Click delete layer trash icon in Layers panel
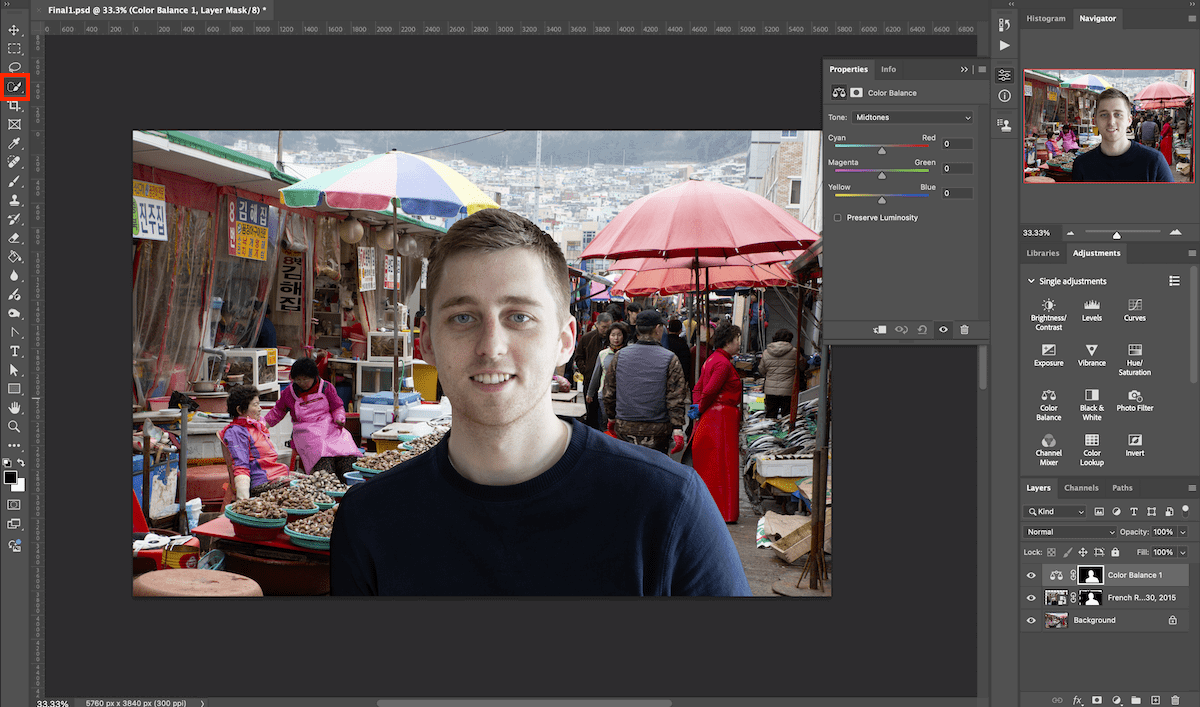1200x707 pixels. [x=1176, y=699]
